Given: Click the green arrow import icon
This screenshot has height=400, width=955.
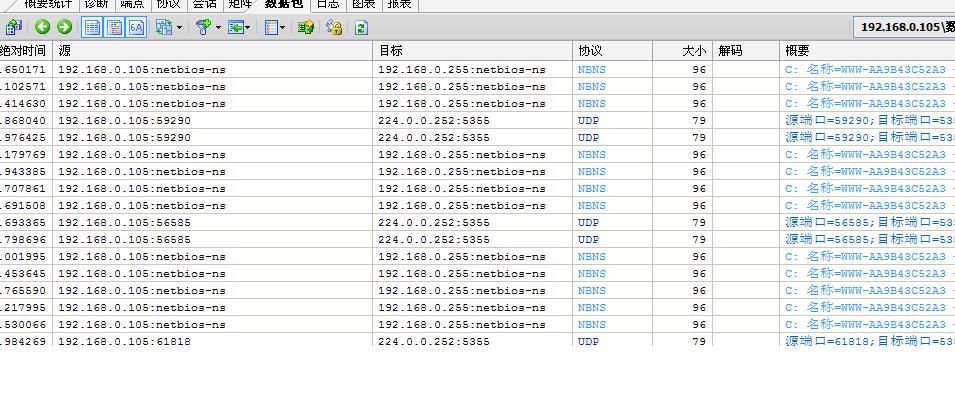Looking at the screenshot, I should pos(237,27).
